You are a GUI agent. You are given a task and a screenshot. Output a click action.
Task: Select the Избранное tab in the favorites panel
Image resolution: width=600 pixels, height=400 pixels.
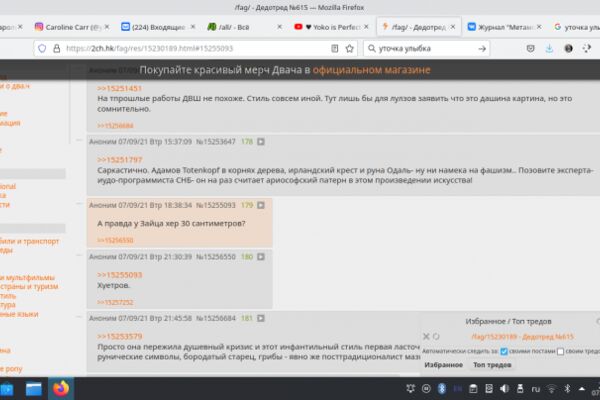pos(443,365)
